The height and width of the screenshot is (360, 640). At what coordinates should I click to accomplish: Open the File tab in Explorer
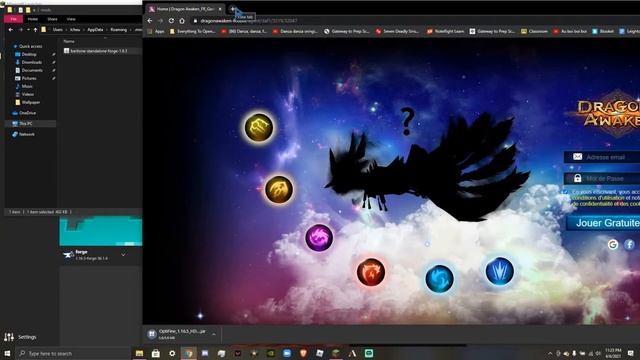click(x=13, y=19)
